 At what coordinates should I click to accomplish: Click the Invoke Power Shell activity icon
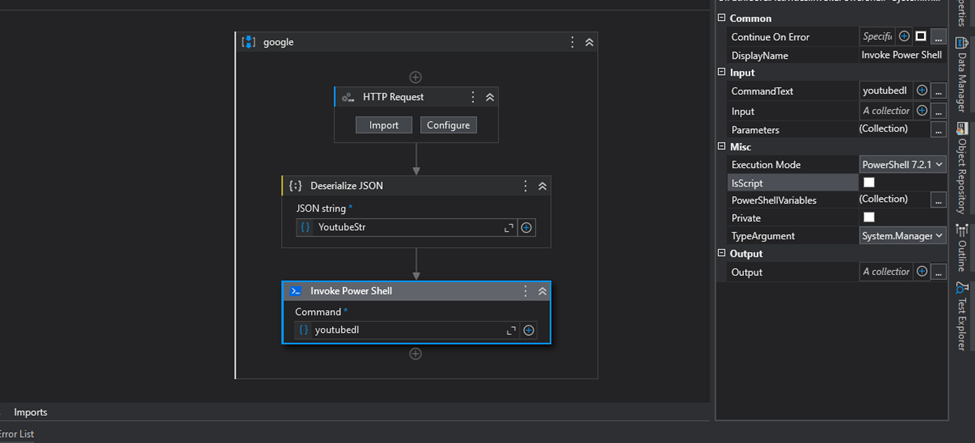pyautogui.click(x=296, y=291)
